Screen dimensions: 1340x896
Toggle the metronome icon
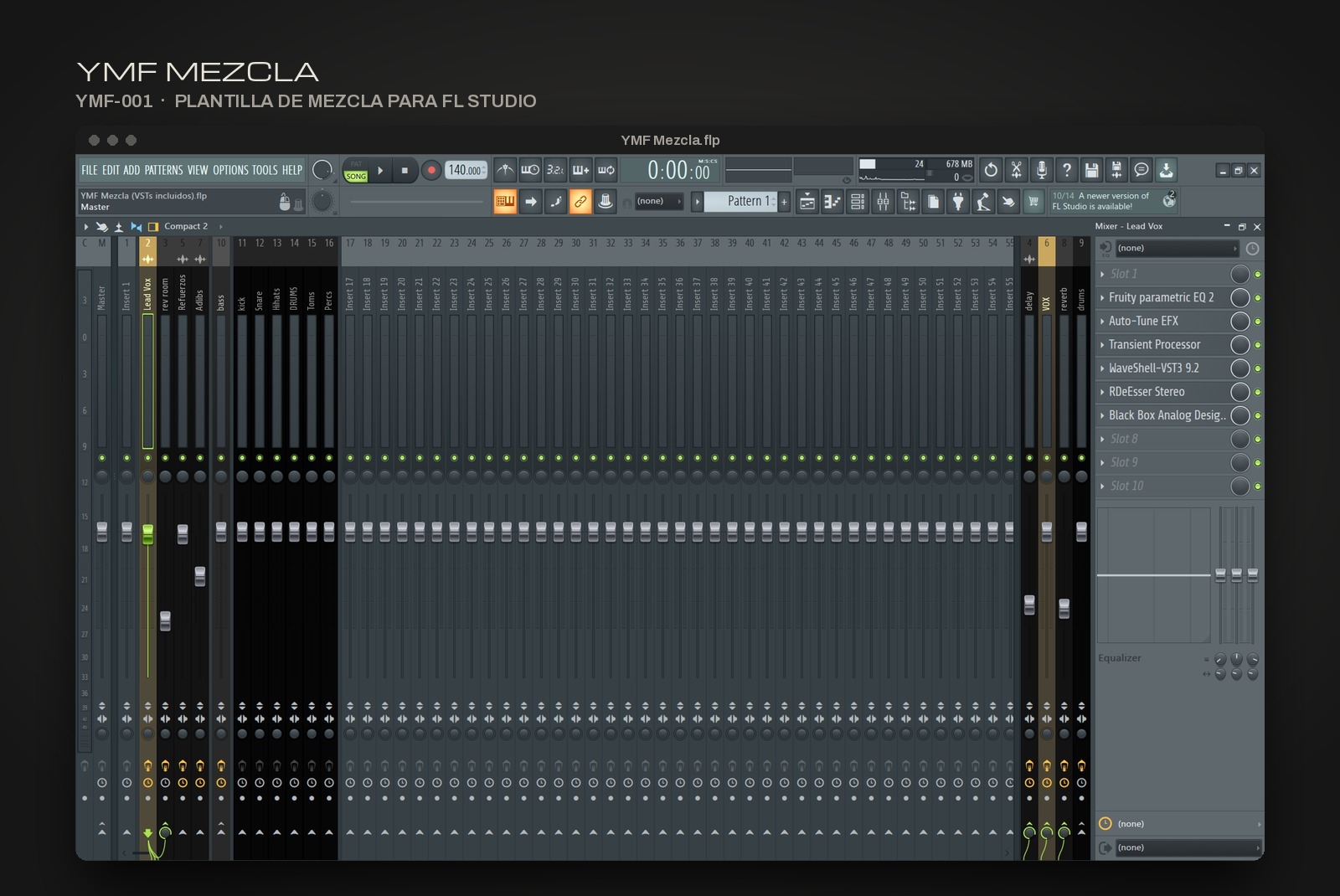[505, 170]
